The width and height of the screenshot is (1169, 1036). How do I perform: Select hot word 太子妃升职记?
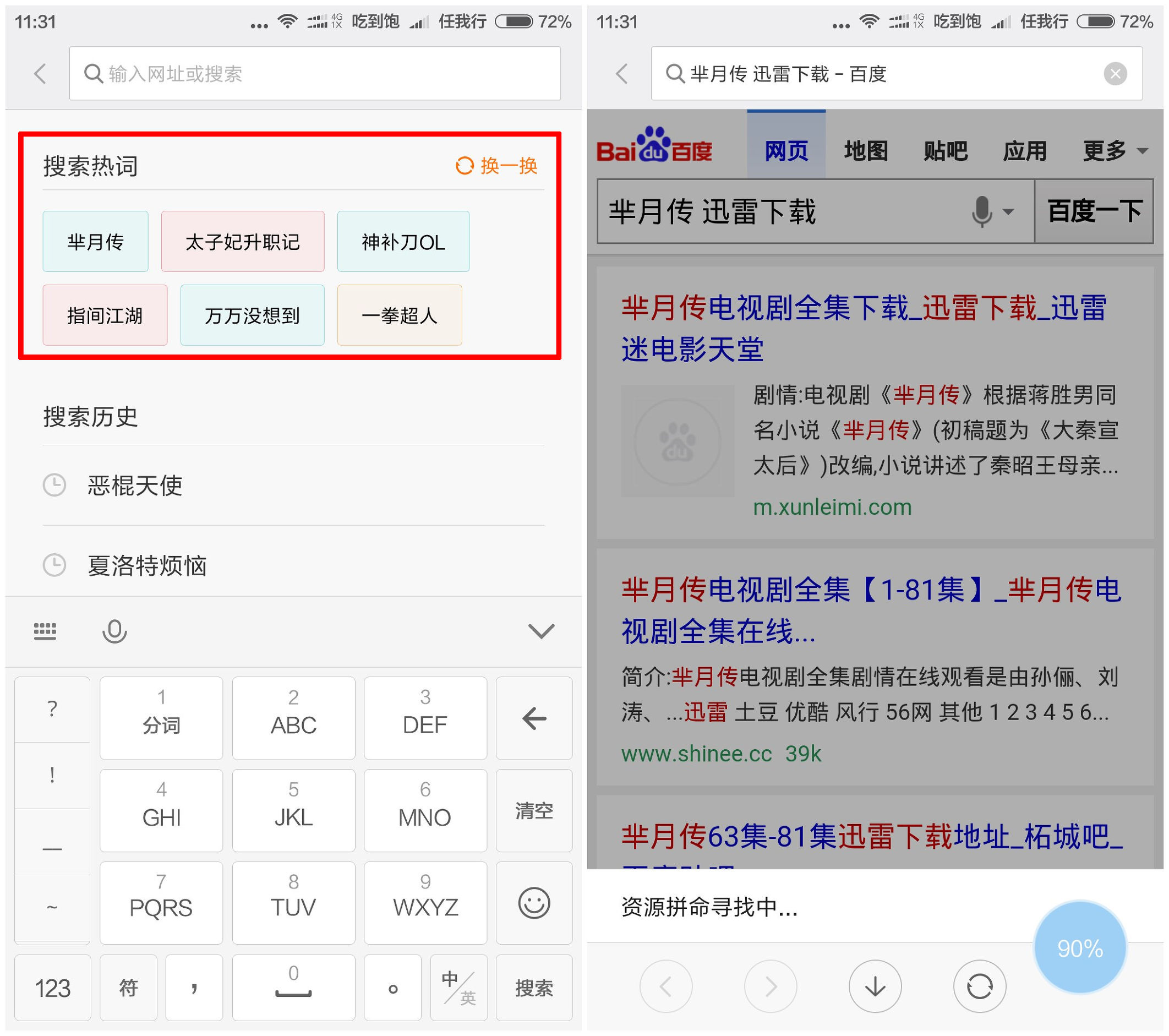pos(243,242)
